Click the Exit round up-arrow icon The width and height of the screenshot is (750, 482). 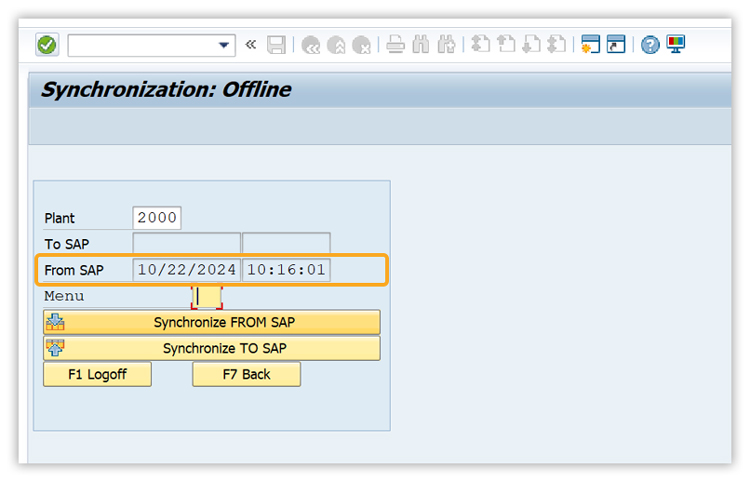click(336, 45)
